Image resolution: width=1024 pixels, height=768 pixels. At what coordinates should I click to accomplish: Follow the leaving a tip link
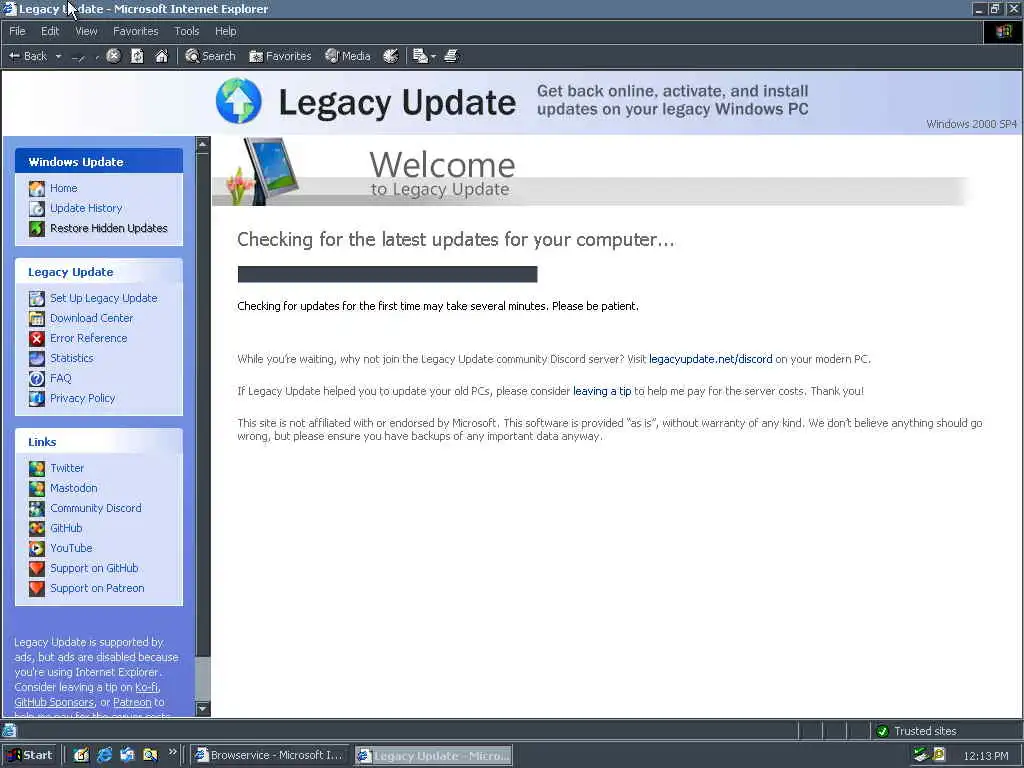[x=602, y=391]
